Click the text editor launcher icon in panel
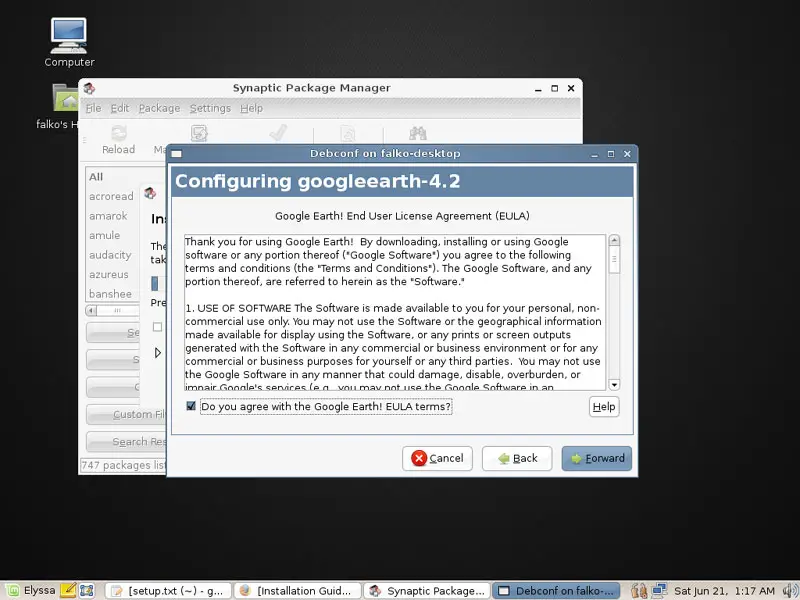The width and height of the screenshot is (800, 600). pyautogui.click(x=69, y=591)
